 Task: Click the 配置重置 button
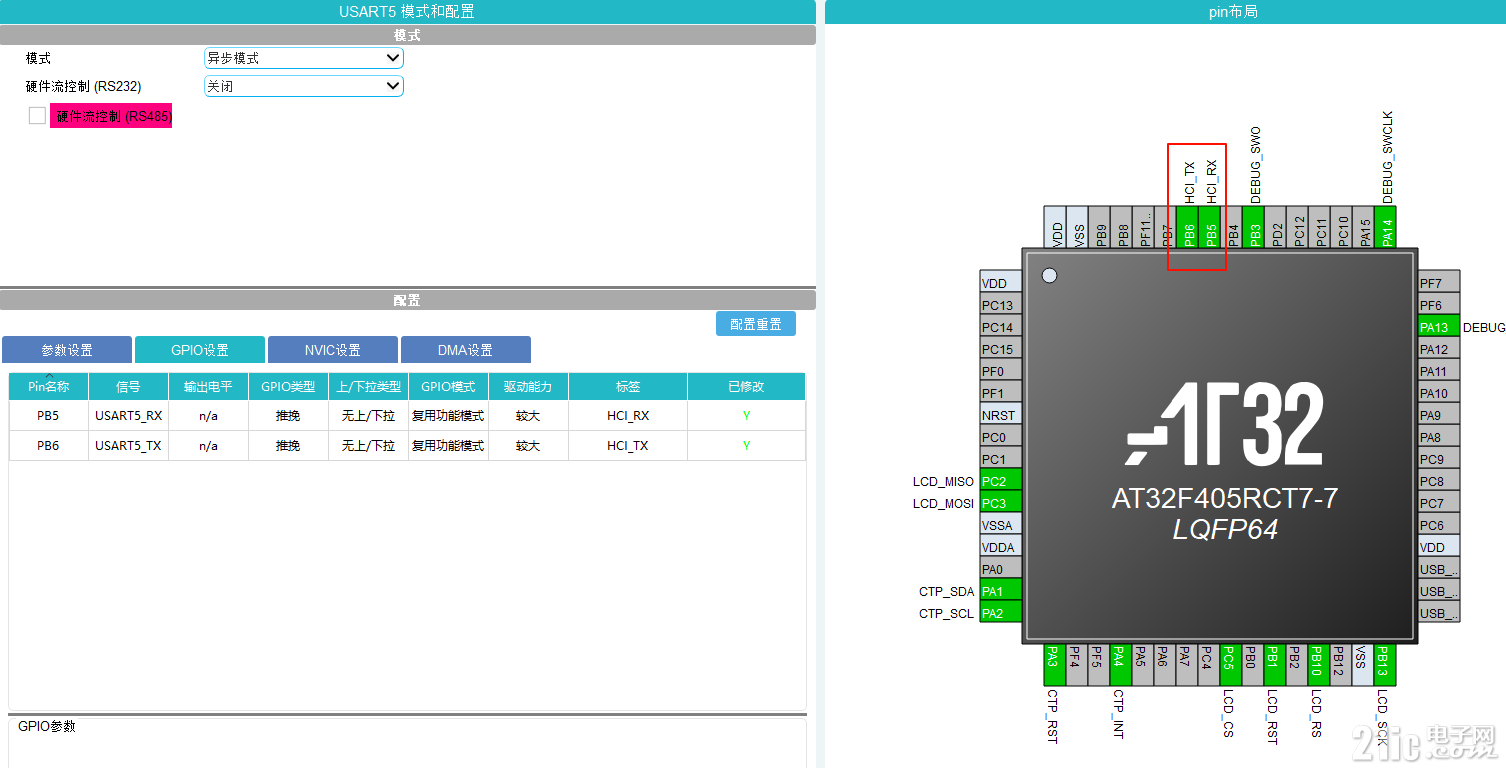click(756, 324)
